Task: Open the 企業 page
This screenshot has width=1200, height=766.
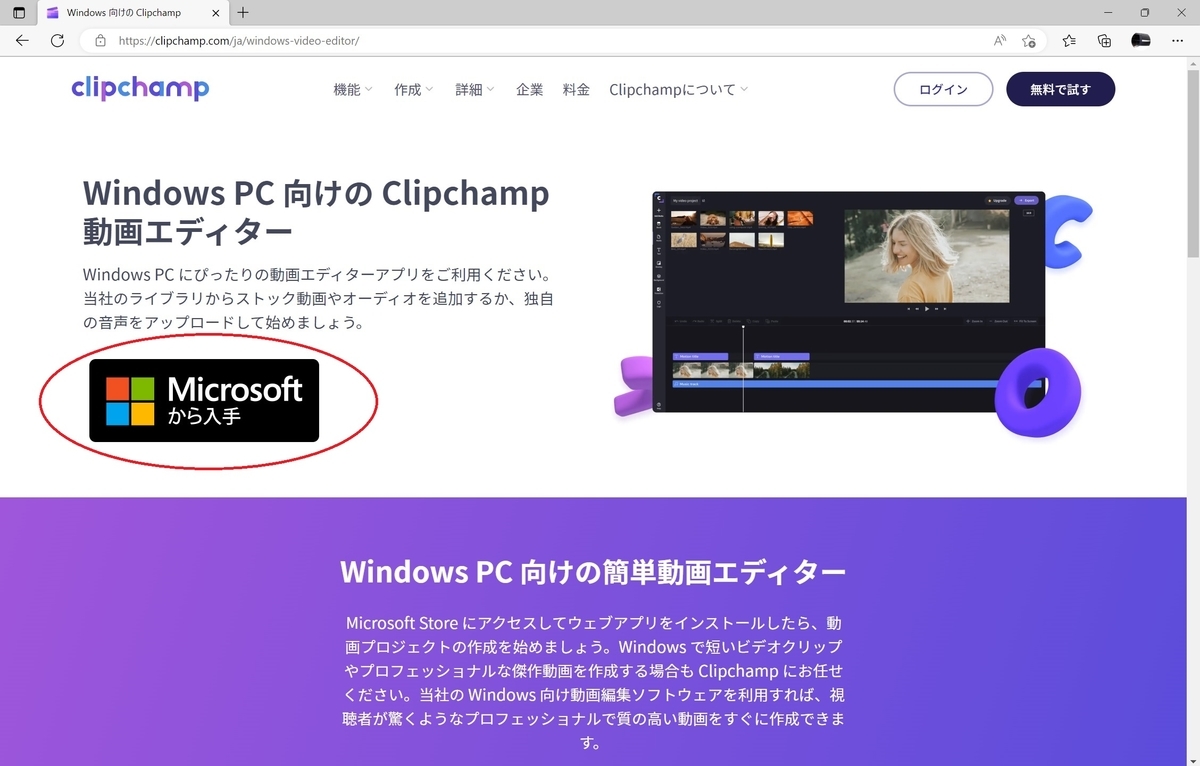Action: tap(530, 89)
